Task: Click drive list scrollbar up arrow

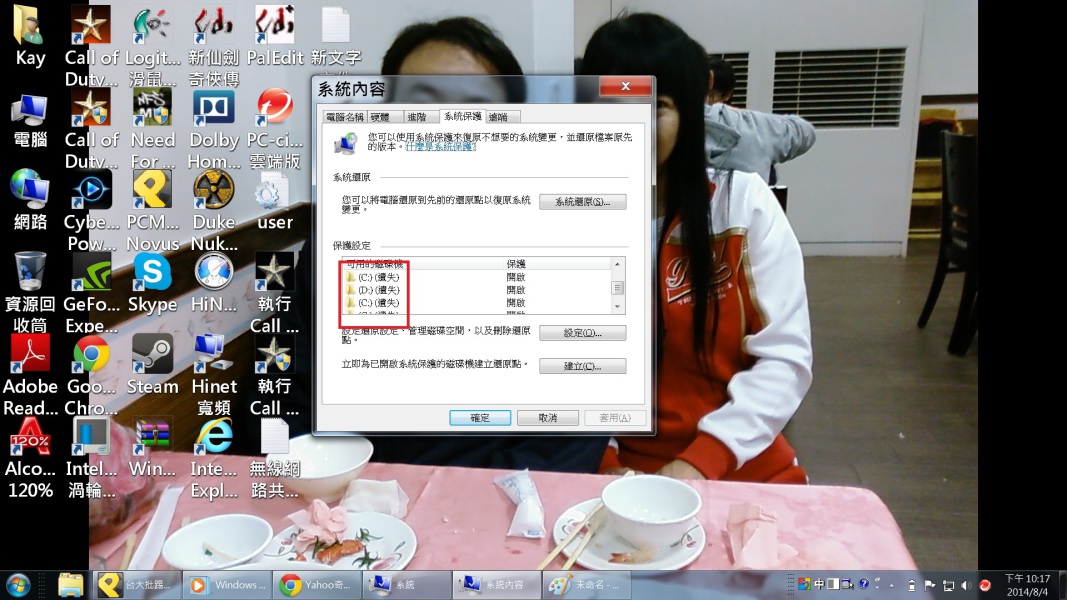Action: pos(618,264)
